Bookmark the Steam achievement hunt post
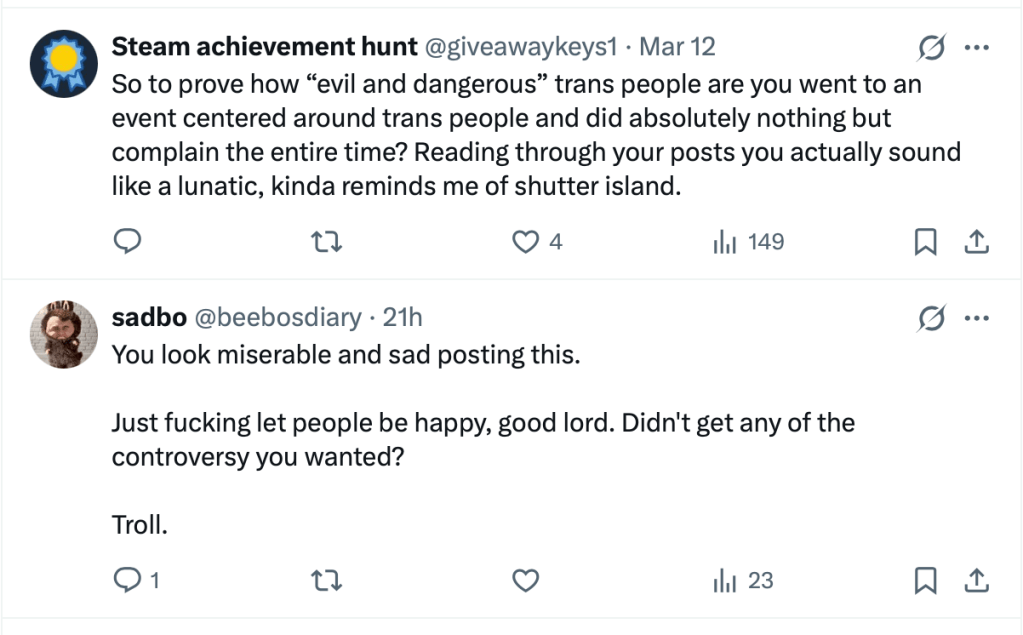 [927, 242]
